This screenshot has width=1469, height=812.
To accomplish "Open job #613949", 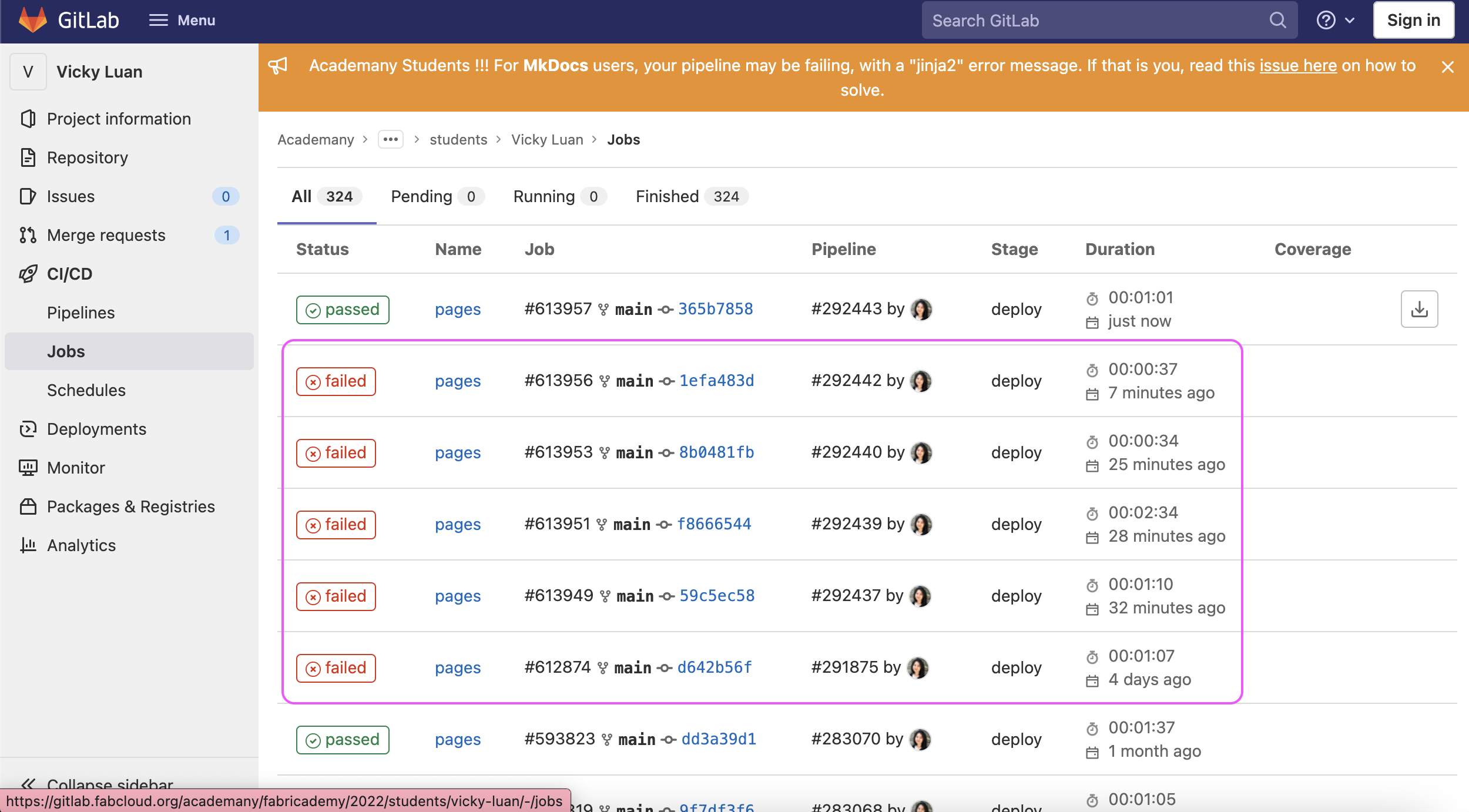I will (559, 596).
